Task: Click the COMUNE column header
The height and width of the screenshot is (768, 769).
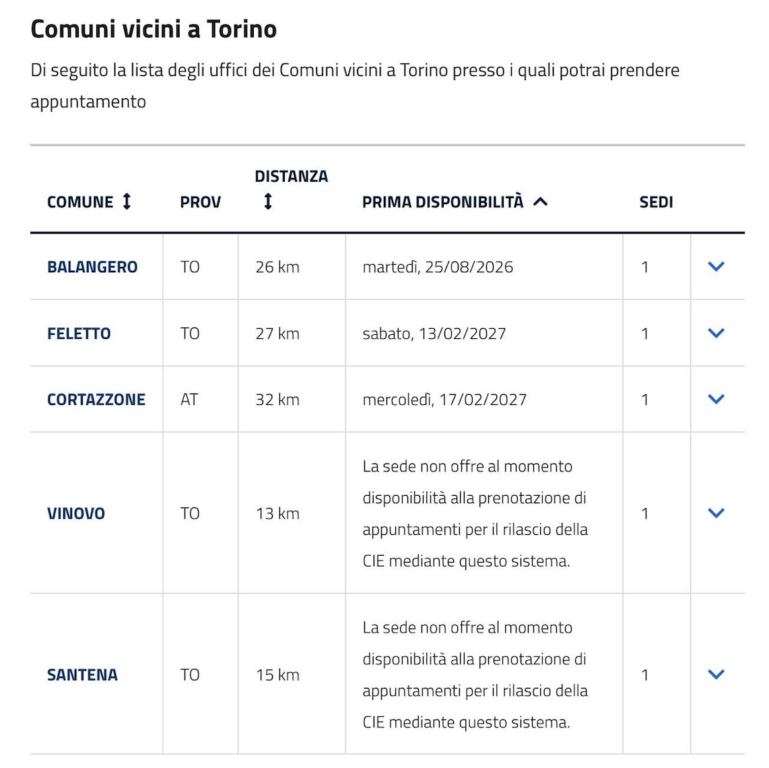Action: click(80, 202)
